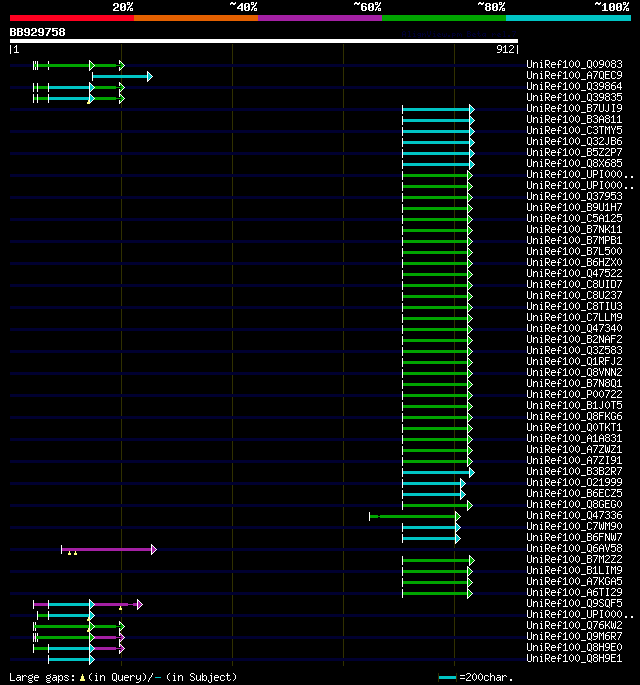
Task: Open the UniRef100_B7L500 entry
Action: point(574,252)
